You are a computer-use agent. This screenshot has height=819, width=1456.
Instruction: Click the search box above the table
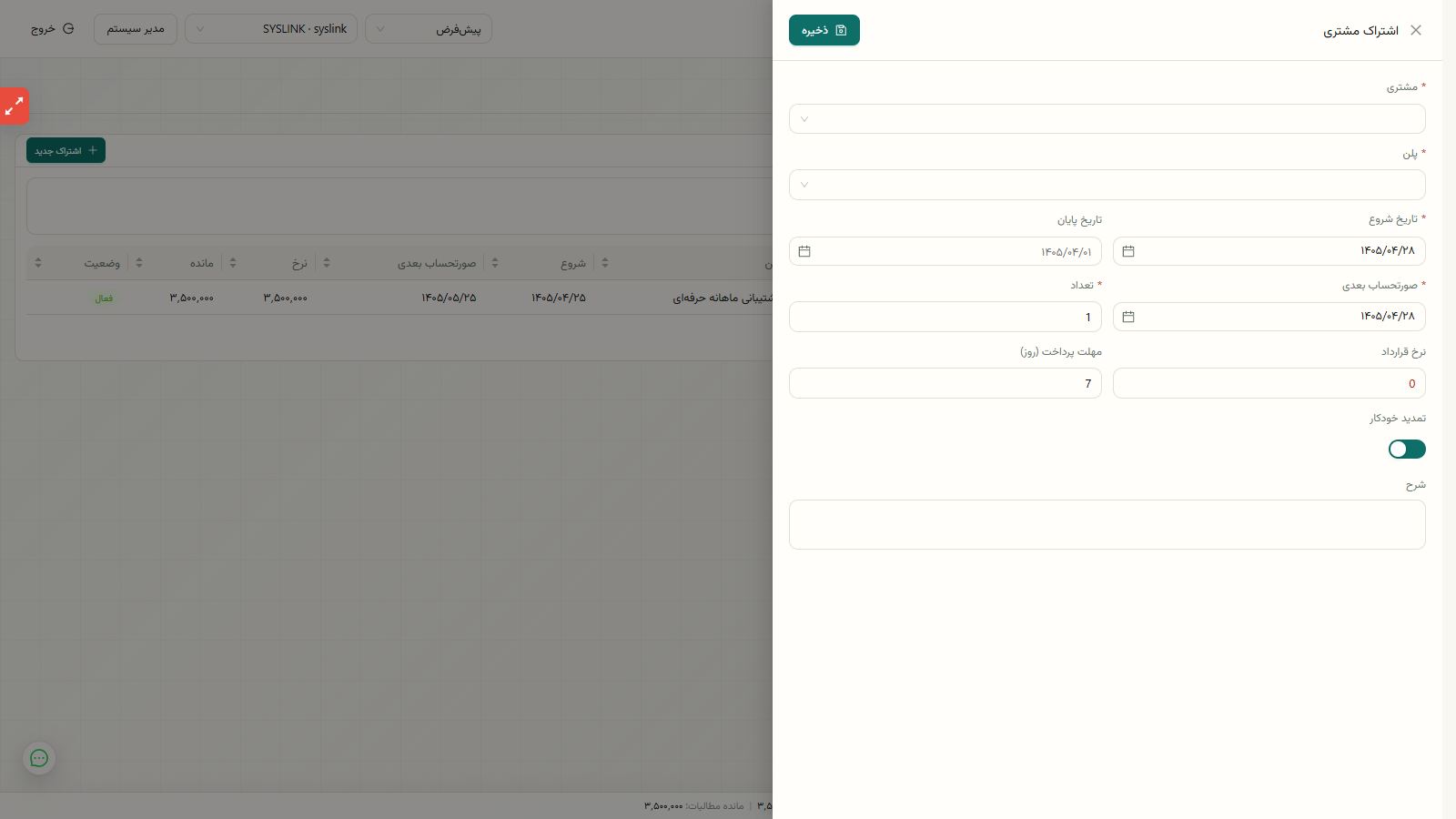pyautogui.click(x=399, y=206)
